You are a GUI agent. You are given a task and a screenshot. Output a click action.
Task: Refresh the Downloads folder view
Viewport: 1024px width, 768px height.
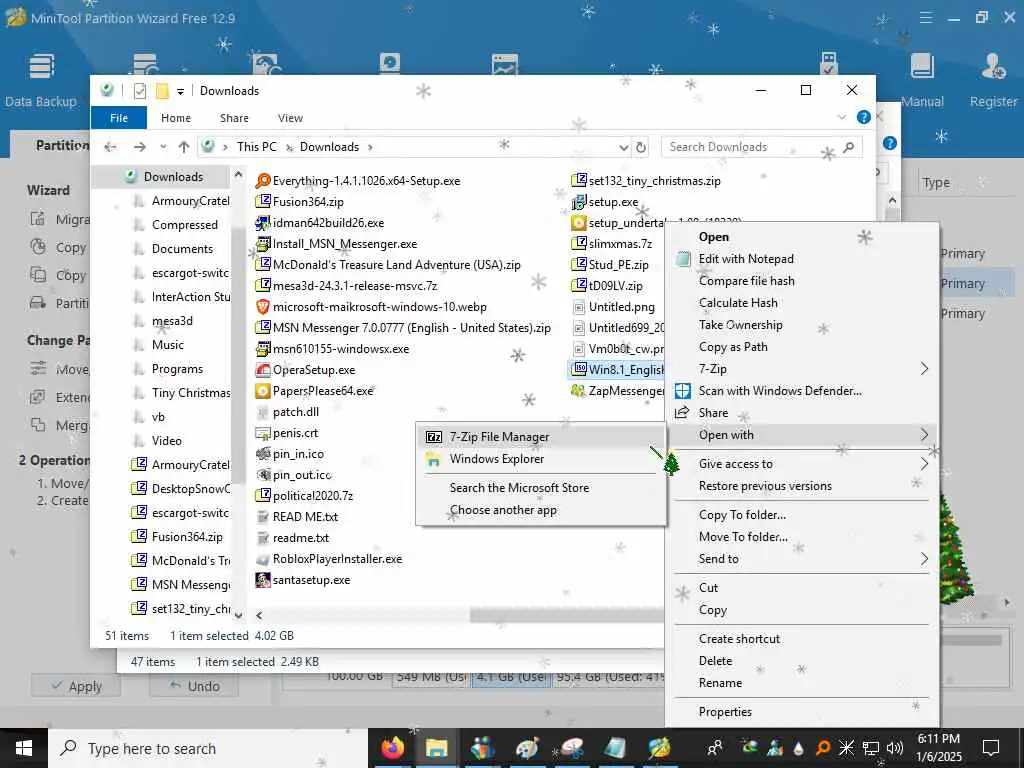point(641,148)
